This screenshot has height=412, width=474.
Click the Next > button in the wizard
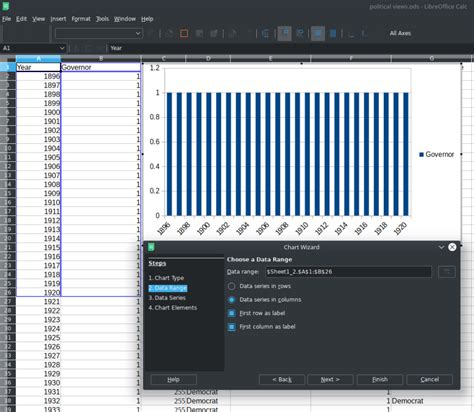pyautogui.click(x=330, y=379)
